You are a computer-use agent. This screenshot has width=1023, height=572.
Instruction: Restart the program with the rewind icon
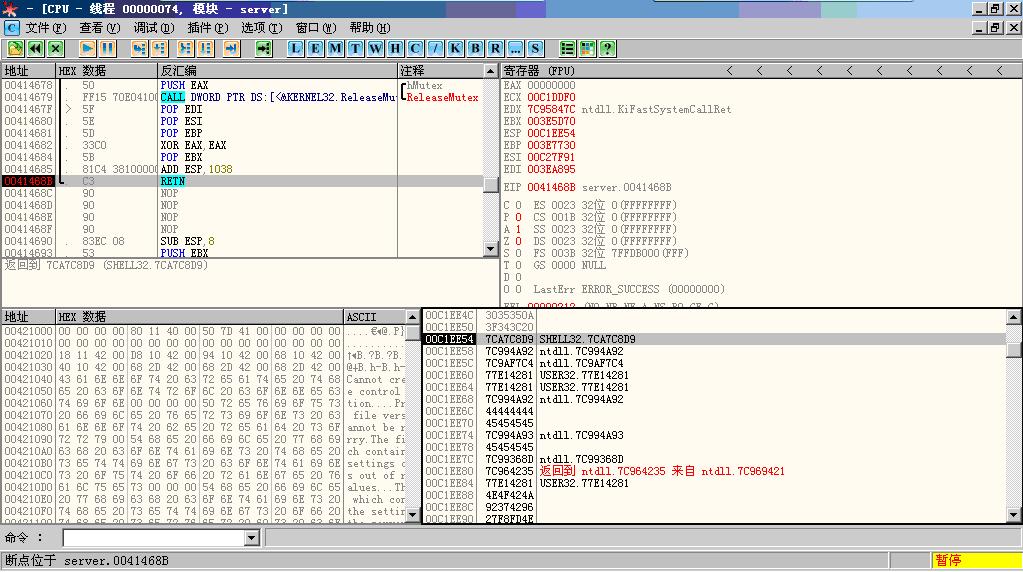(35, 48)
